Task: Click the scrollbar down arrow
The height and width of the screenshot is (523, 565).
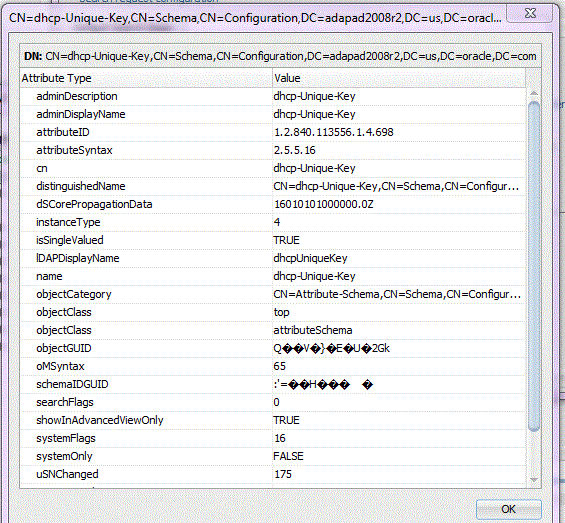Action: coord(534,480)
